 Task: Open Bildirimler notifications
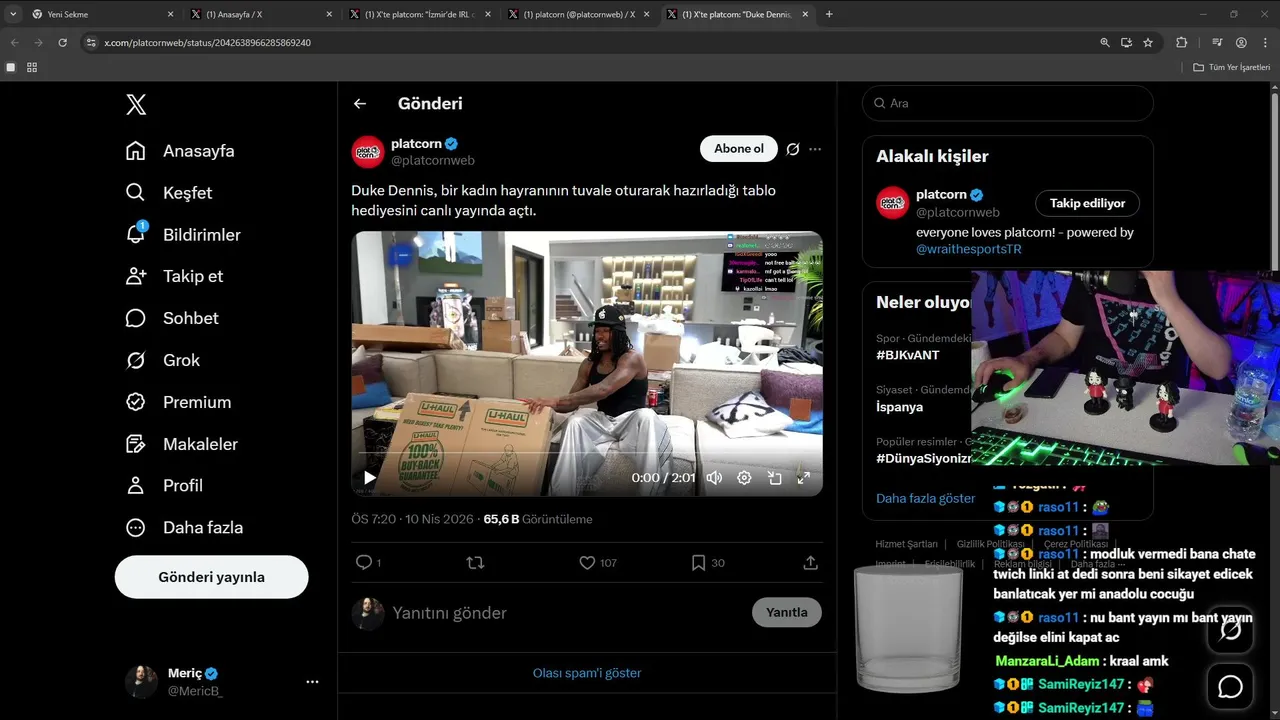(183, 235)
